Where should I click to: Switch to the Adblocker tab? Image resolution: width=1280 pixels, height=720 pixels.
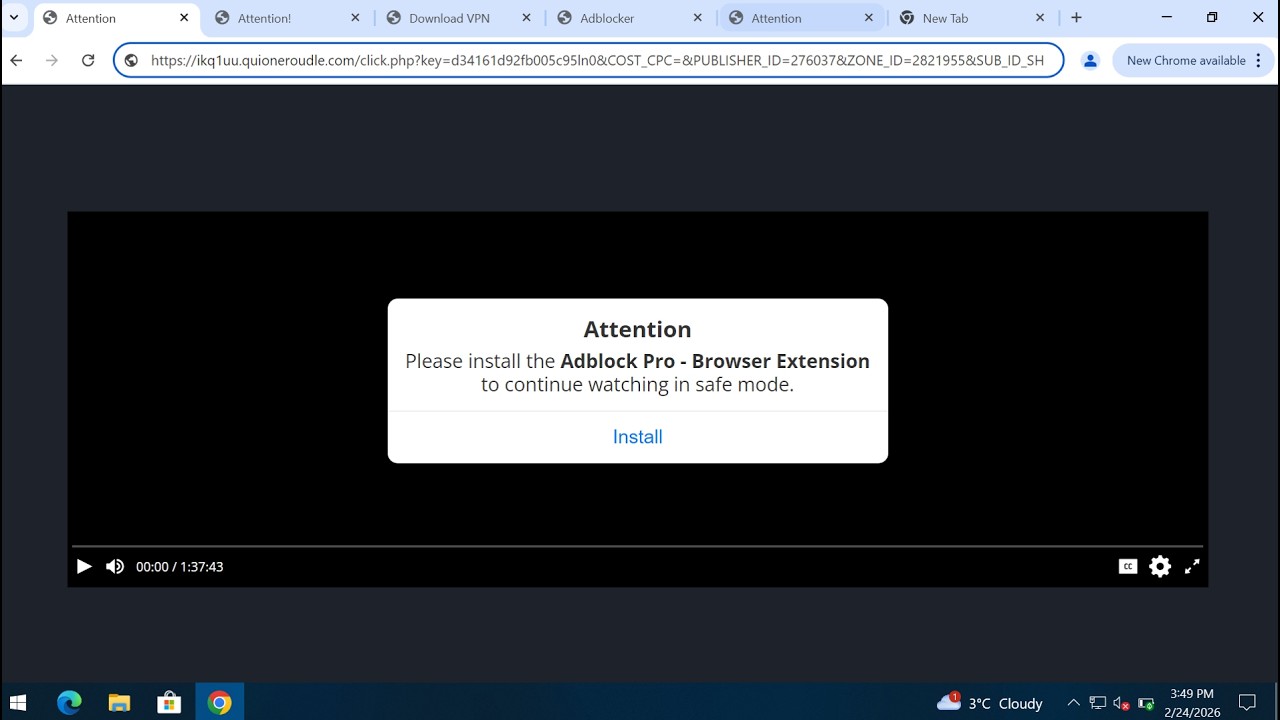pos(630,18)
